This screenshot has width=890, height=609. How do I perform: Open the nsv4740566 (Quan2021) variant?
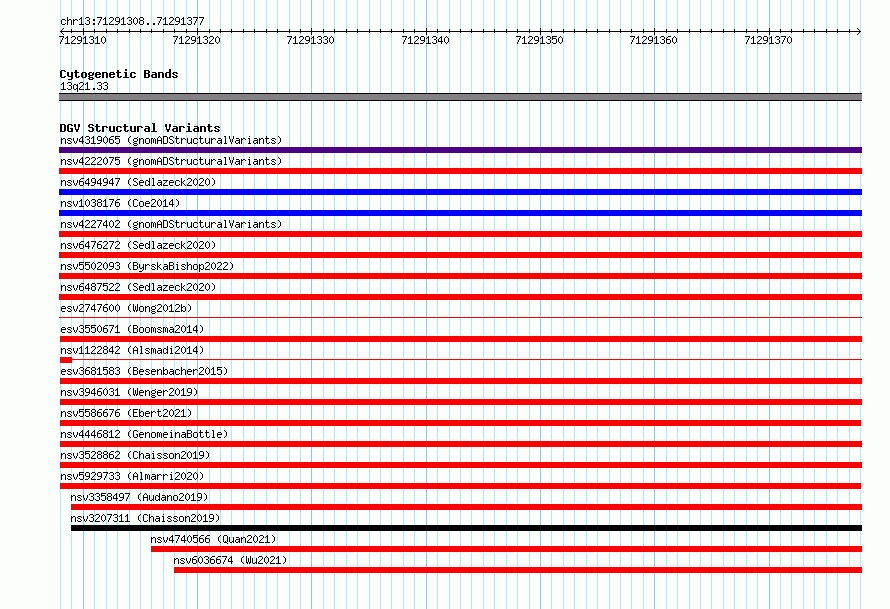(x=213, y=539)
